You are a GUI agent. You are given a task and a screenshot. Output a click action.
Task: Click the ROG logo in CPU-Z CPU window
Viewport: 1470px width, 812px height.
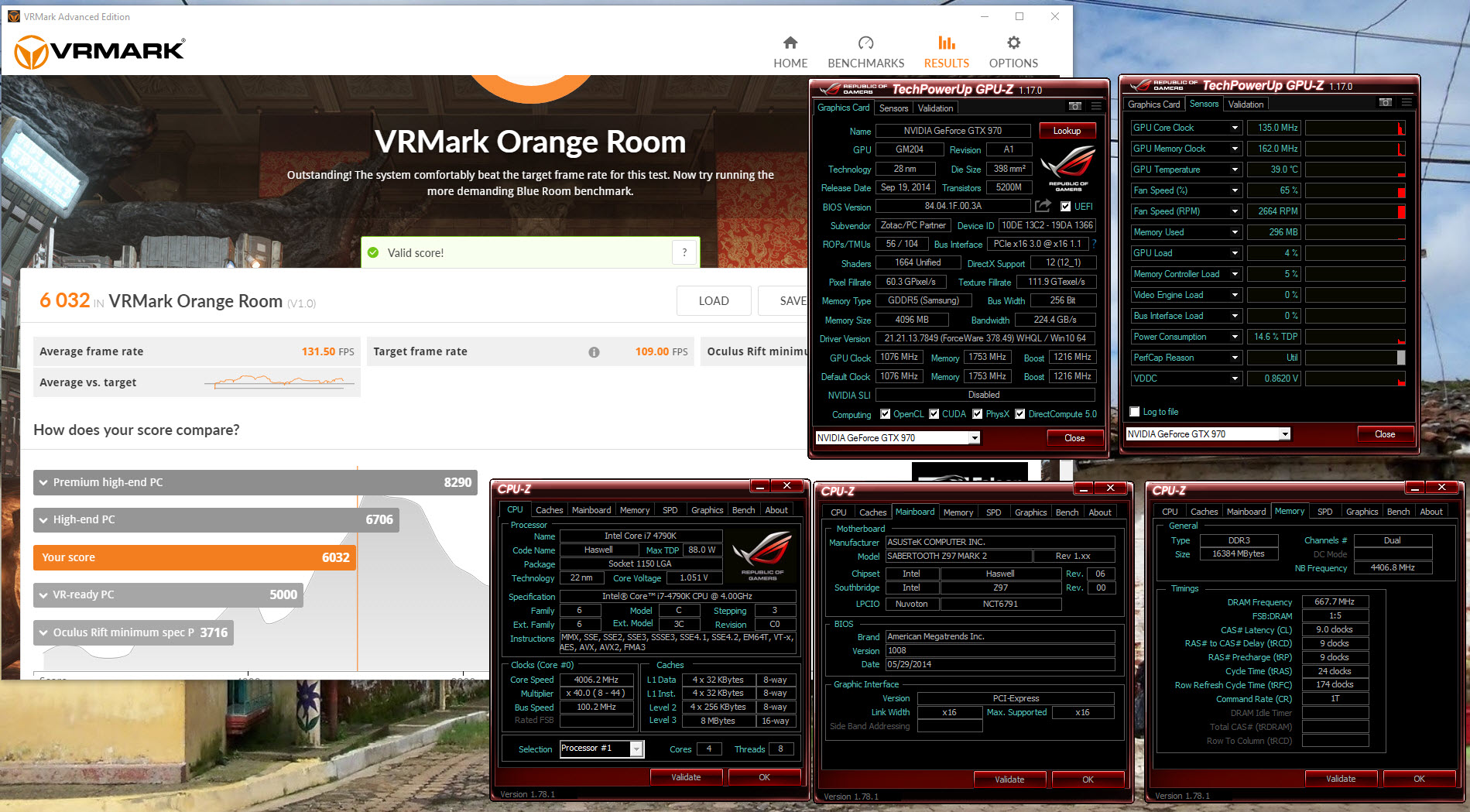[762, 556]
